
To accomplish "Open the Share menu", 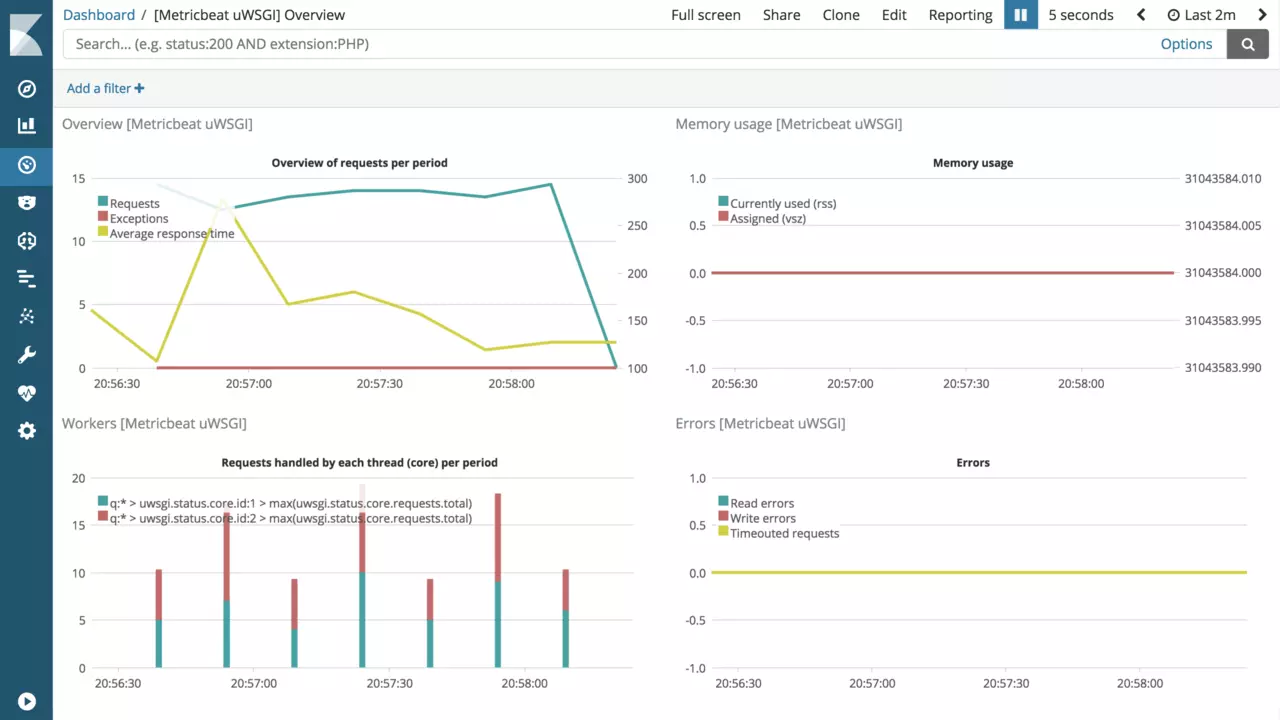I will (x=781, y=15).
